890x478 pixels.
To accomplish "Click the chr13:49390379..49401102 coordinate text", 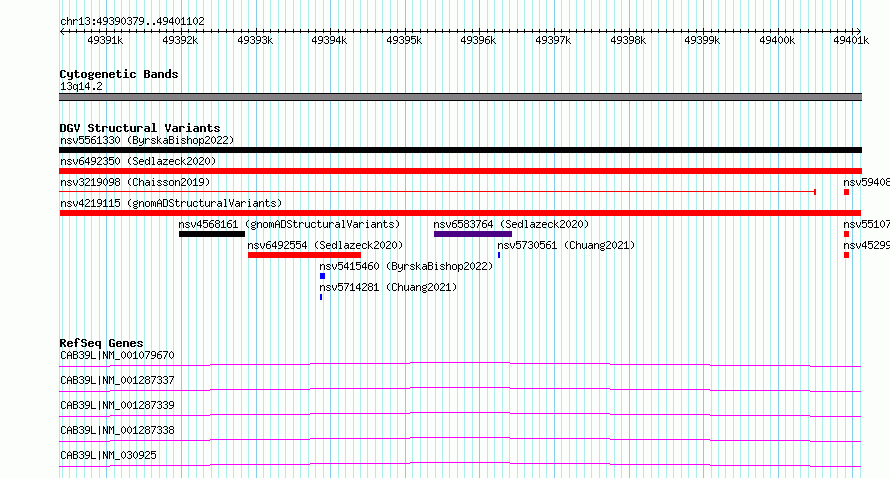I will click(x=132, y=21).
